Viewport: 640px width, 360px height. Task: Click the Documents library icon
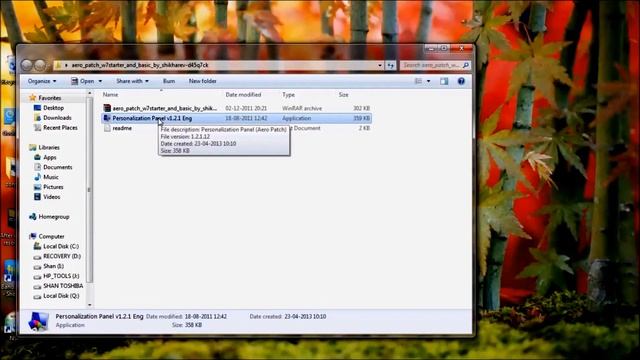tap(38, 167)
